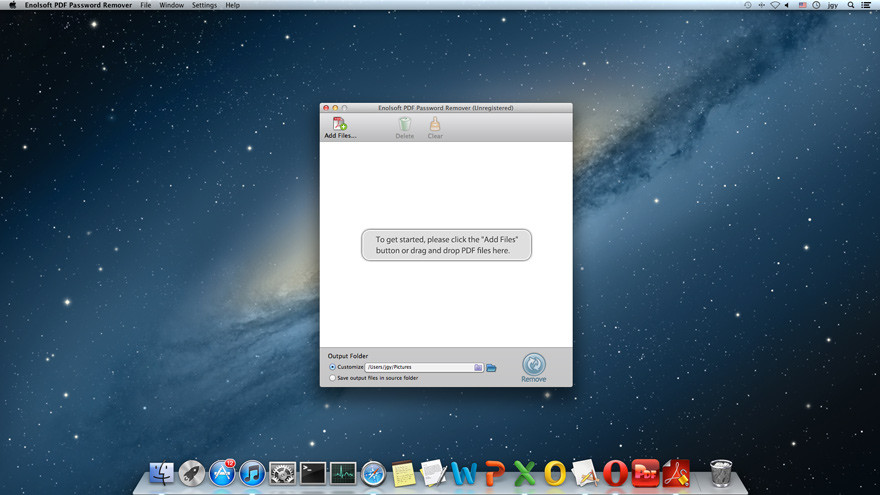Click the /Users/jgy/Pictures path field

click(x=424, y=367)
